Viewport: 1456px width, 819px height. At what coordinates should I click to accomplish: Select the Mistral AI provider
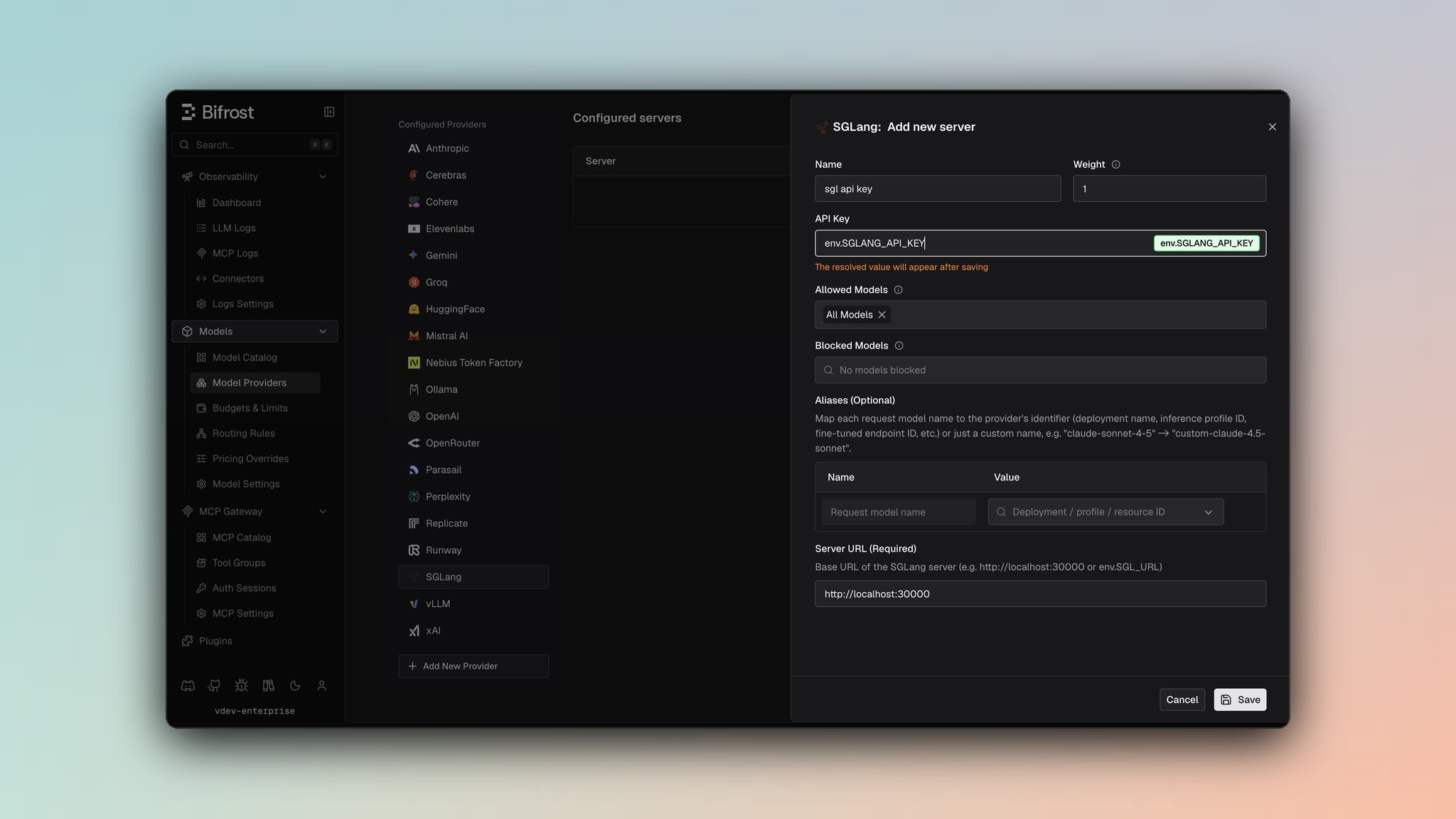(x=473, y=336)
